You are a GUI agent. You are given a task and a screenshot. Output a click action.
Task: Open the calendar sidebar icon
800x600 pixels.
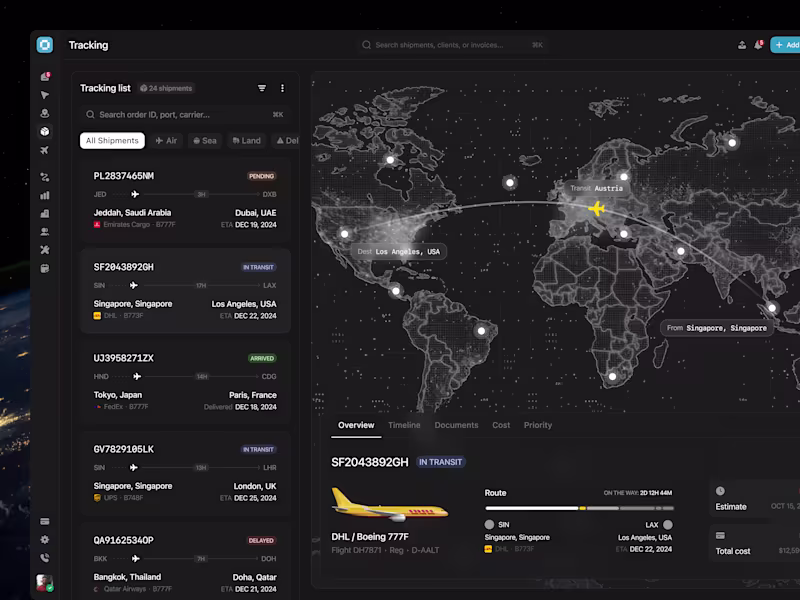pyautogui.click(x=45, y=268)
